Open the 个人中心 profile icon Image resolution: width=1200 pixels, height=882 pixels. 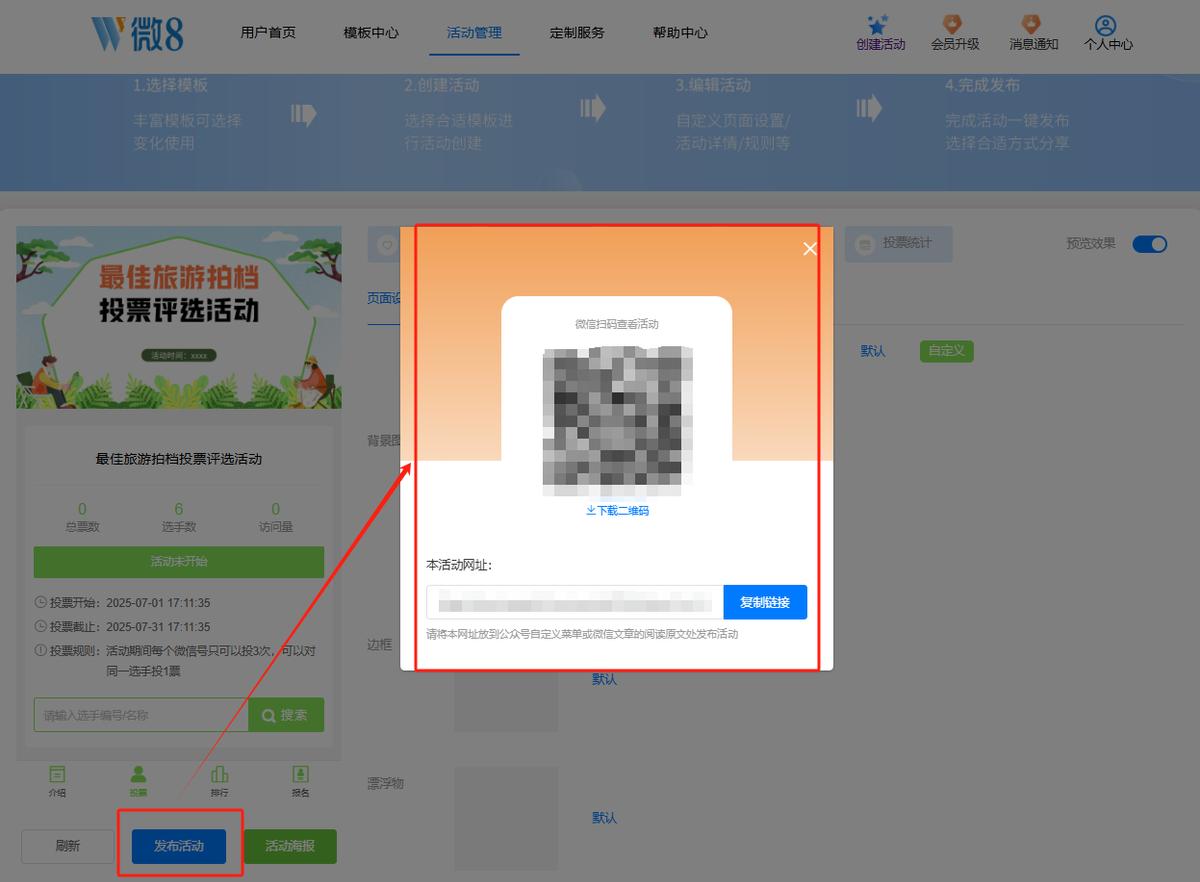[x=1105, y=25]
